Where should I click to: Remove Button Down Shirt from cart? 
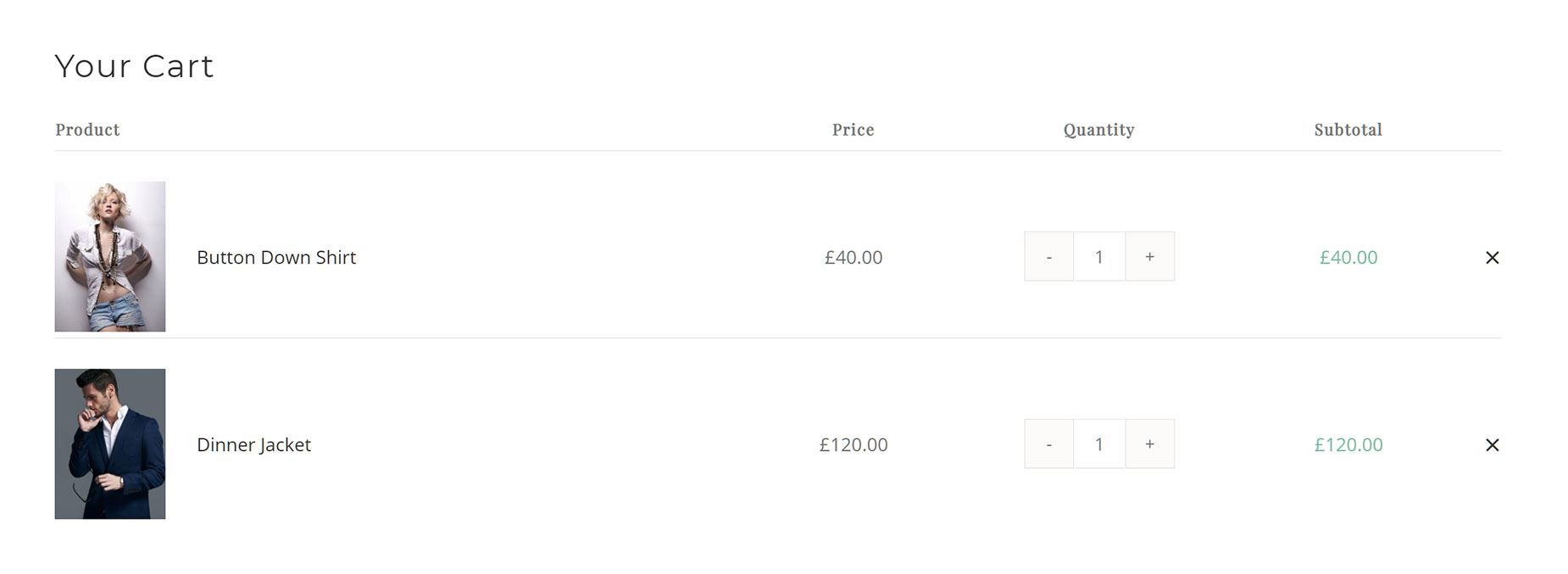[1492, 258]
